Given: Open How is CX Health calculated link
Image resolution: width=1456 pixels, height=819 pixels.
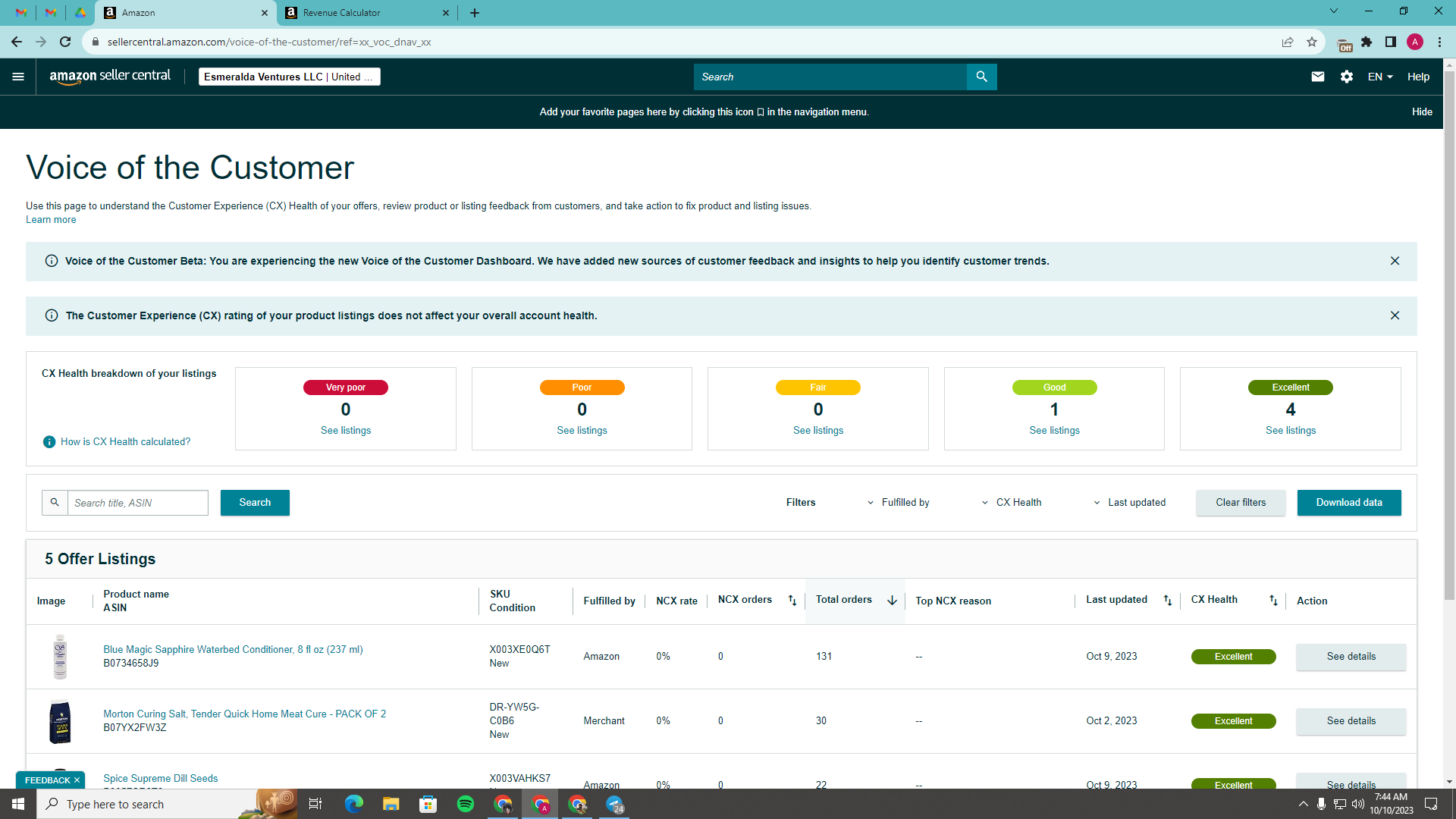Looking at the screenshot, I should point(125,442).
